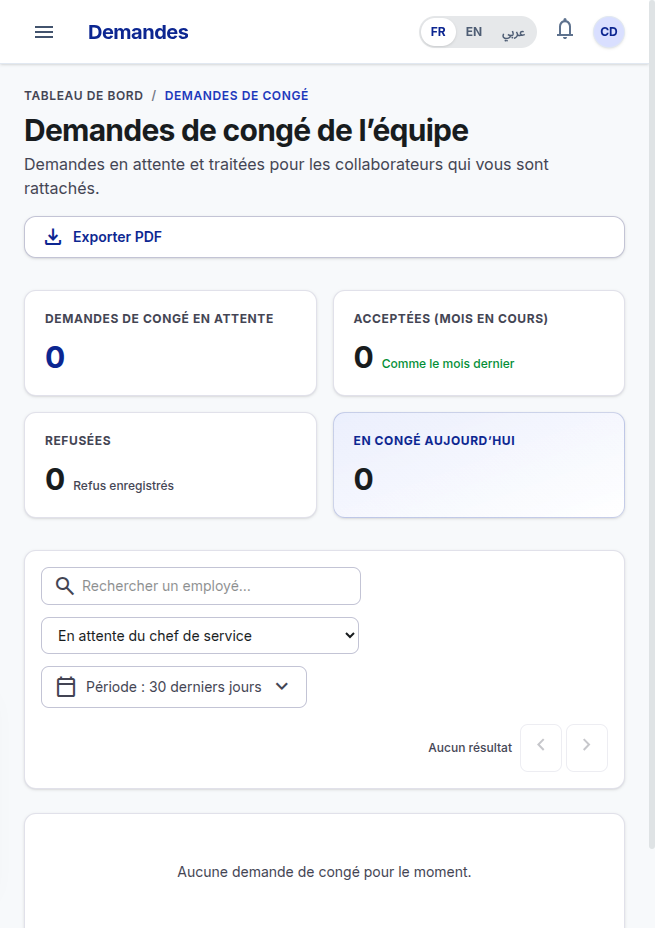Focus the 'Rechercher un employé...' field
Screen dimensions: 655x928
click(x=201, y=586)
